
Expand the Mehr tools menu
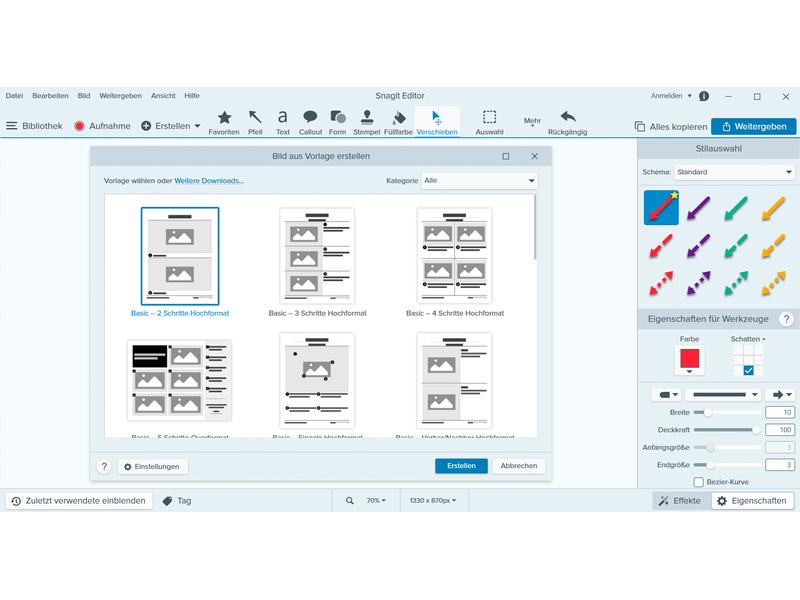pos(532,122)
